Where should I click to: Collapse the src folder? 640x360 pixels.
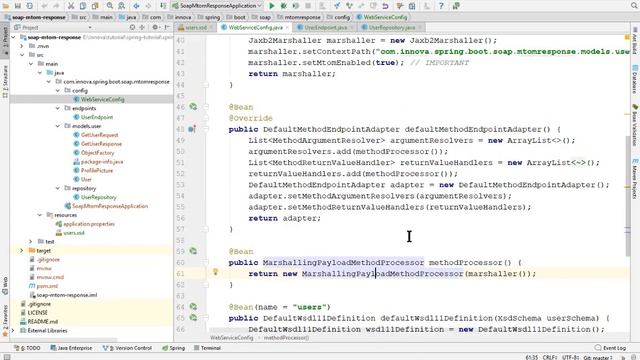pyautogui.click(x=22, y=55)
